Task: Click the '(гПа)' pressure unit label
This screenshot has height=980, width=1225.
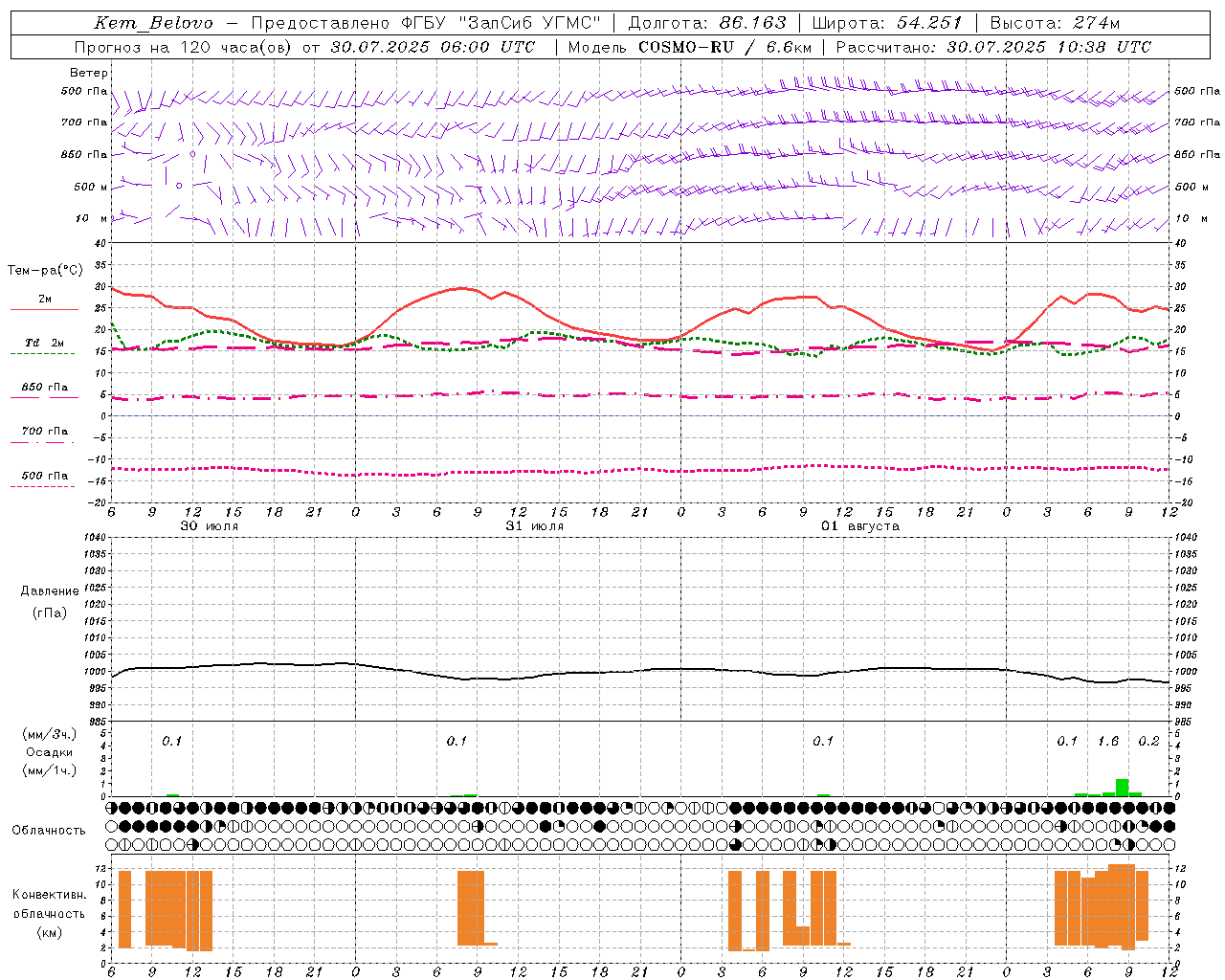Action: [x=50, y=612]
